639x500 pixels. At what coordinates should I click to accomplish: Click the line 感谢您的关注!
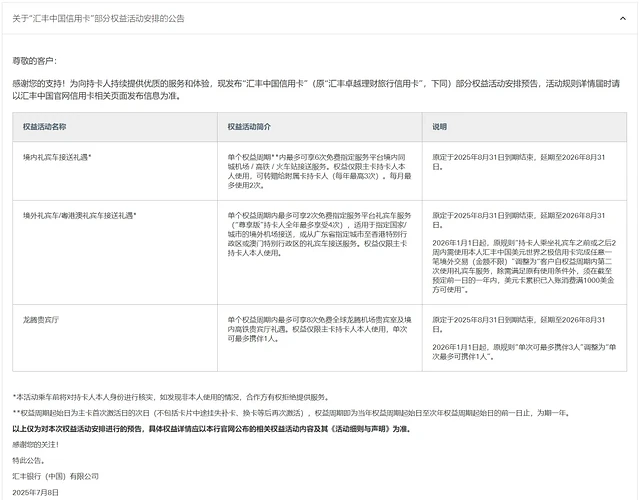tap(35, 445)
